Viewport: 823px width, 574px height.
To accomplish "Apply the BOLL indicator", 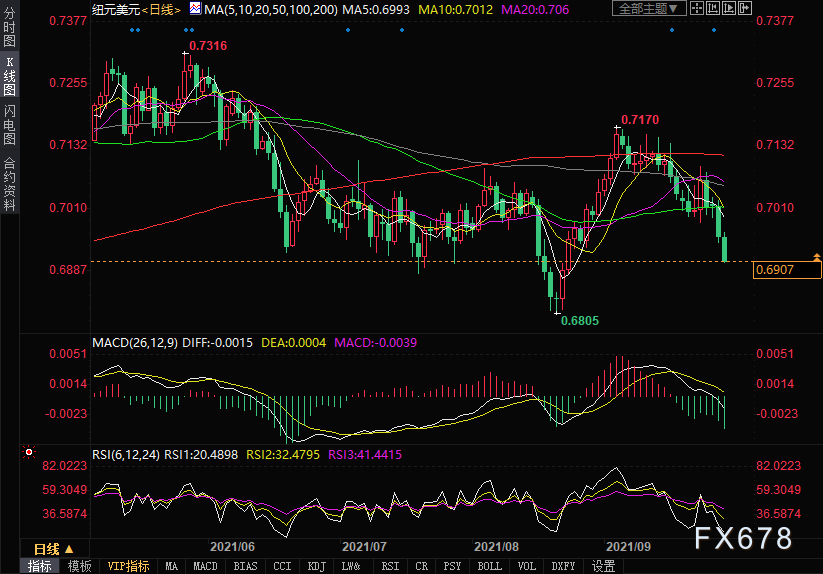I will [490, 566].
